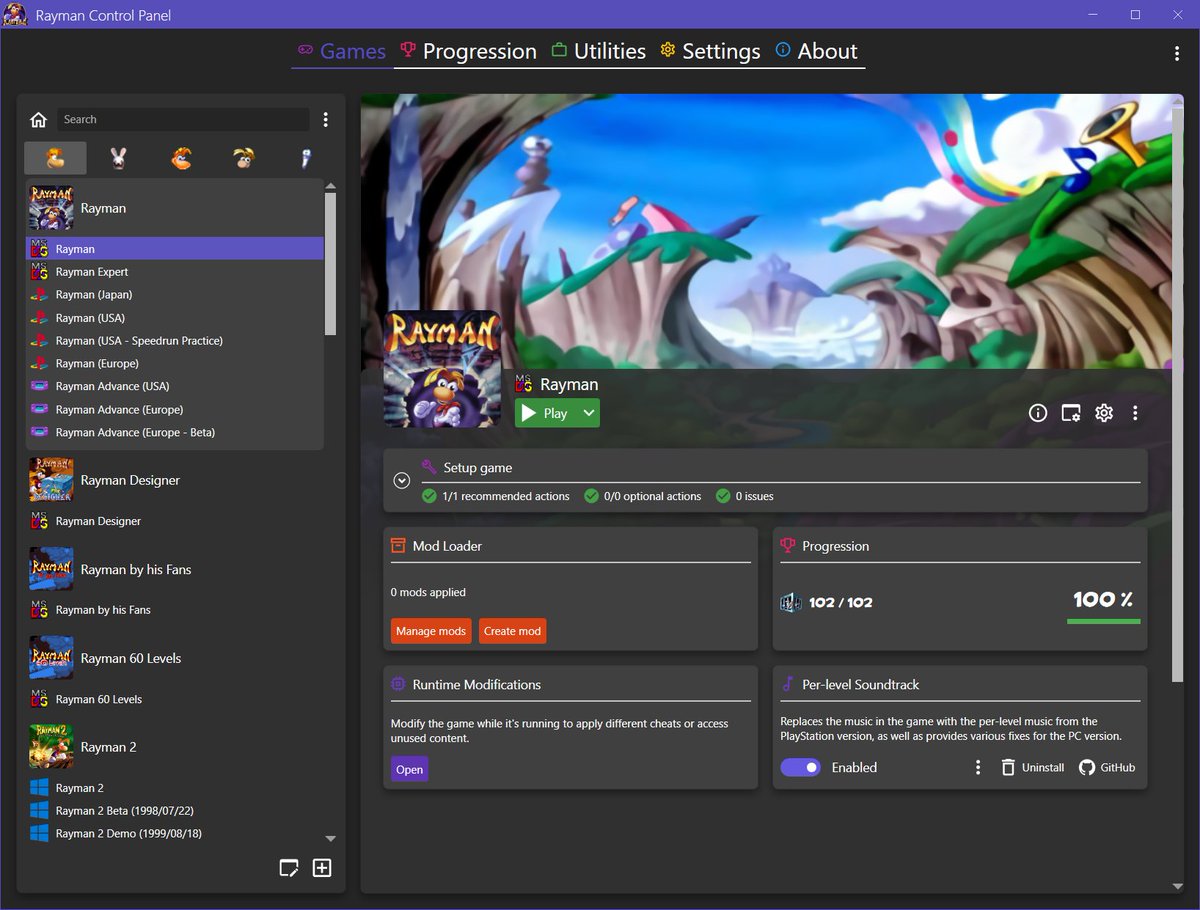
Task: Select Rayman 2 Demo (1999/08/18)
Action: [x=175, y=834]
